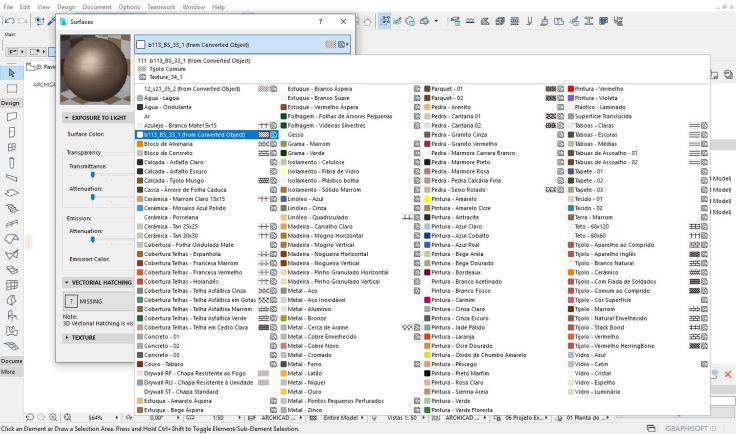Viewport: 736px width, 434px height.
Task: Click the last toolbar icon with checkmark
Action: [618, 21]
